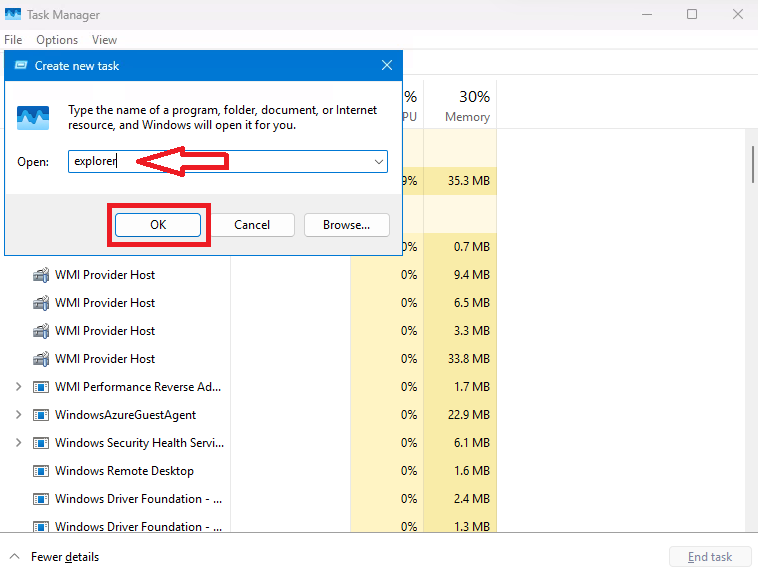Expand the Windows Security Health Service row

click(x=18, y=443)
